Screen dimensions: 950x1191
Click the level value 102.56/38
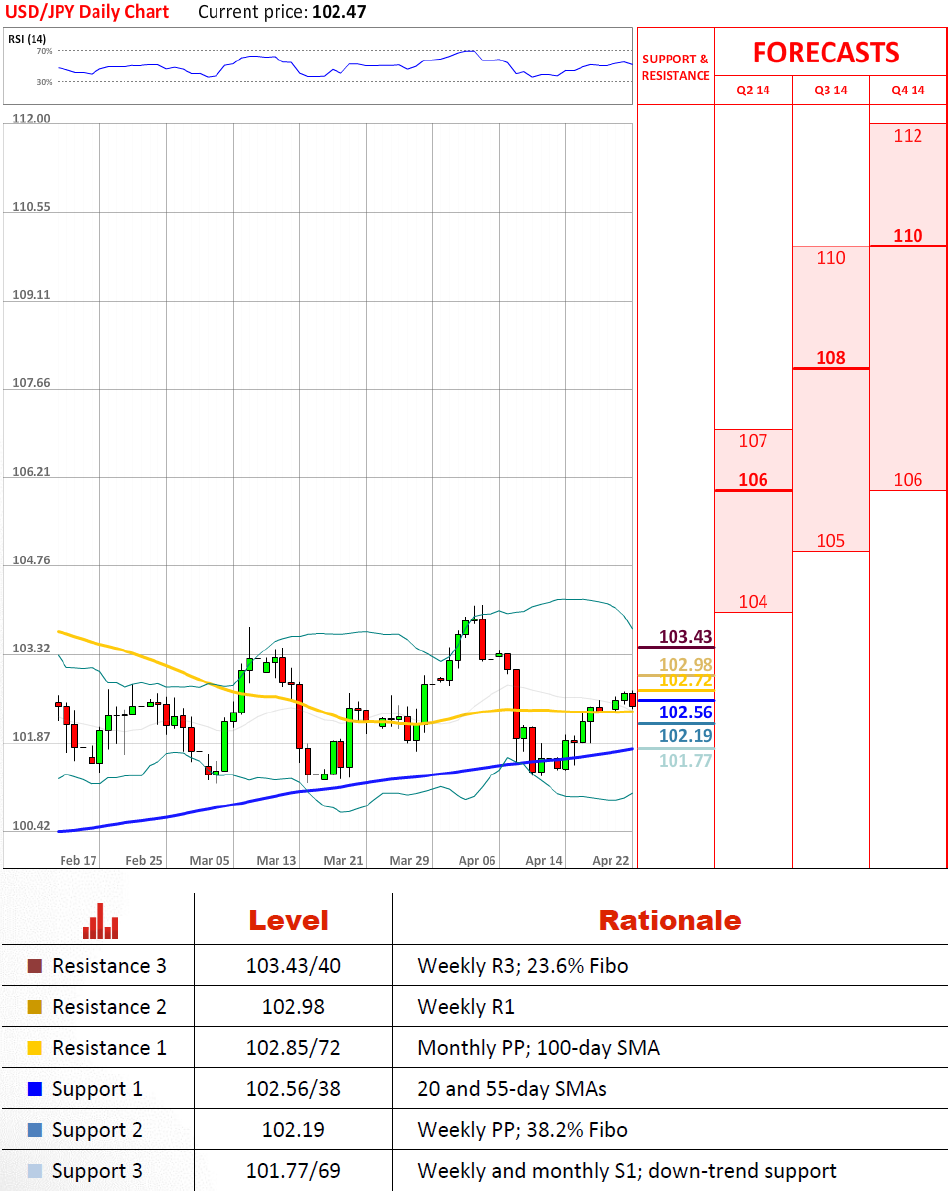(293, 1089)
